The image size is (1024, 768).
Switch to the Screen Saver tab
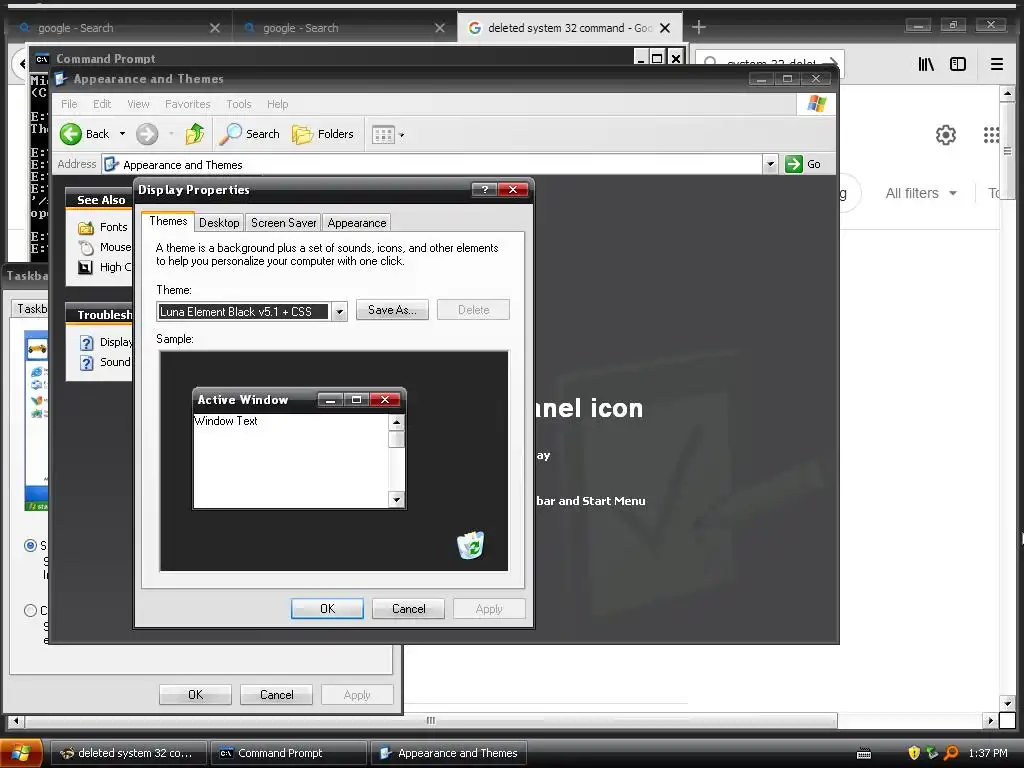pyautogui.click(x=283, y=223)
